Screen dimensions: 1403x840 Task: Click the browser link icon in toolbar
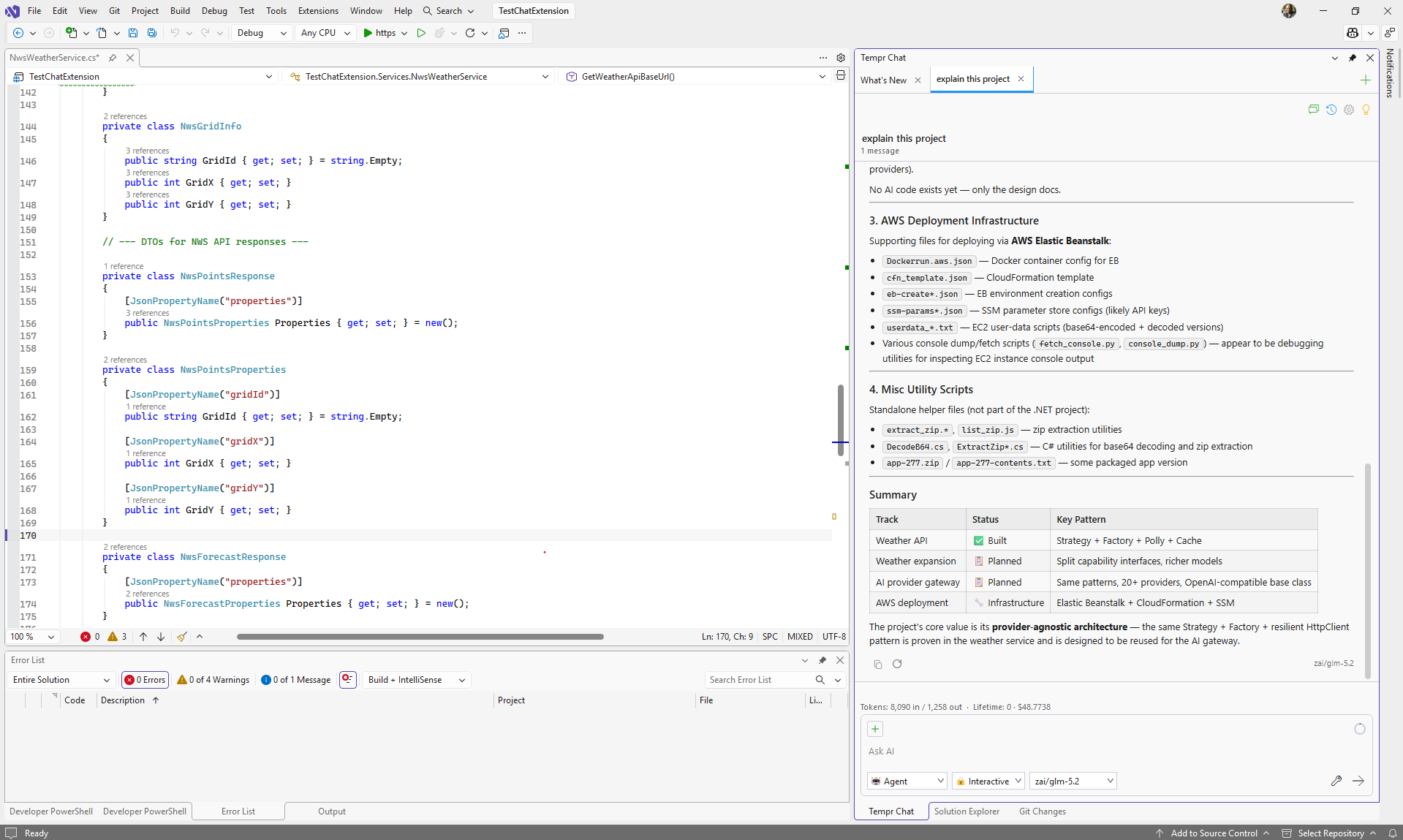coord(504,33)
